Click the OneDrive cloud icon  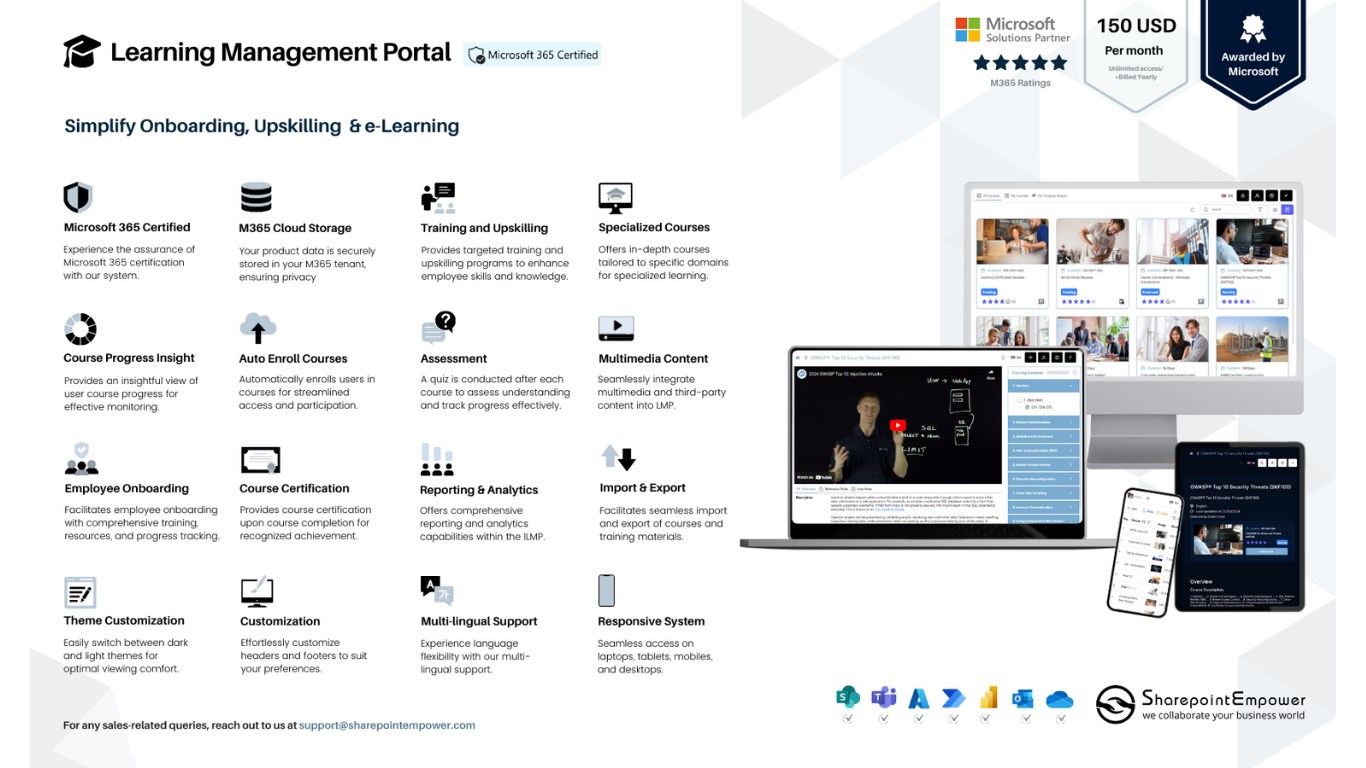tap(1059, 699)
